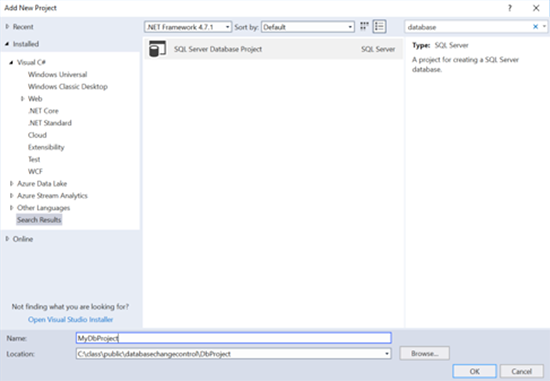Select the Search Results item
550x381 pixels.
point(39,220)
